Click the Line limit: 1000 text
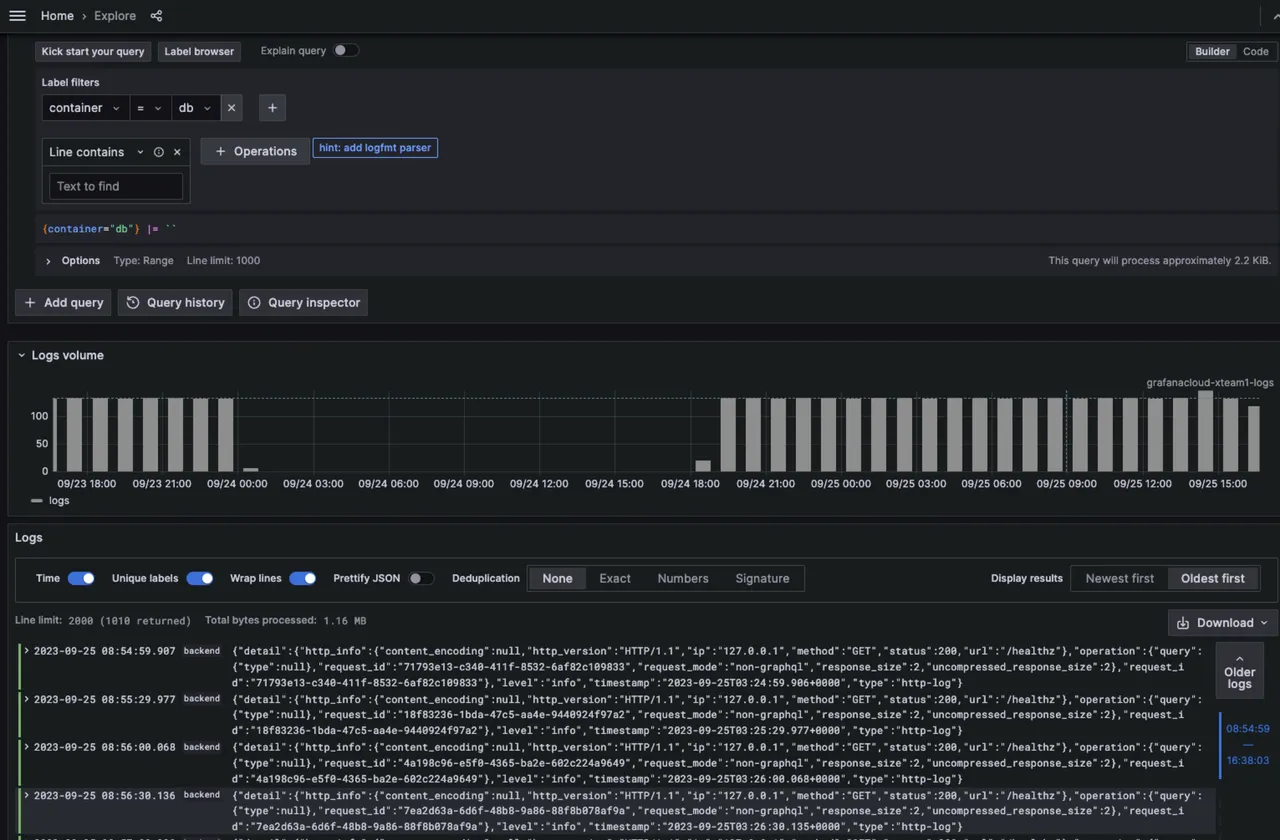The height and width of the screenshot is (840, 1280). (x=223, y=261)
